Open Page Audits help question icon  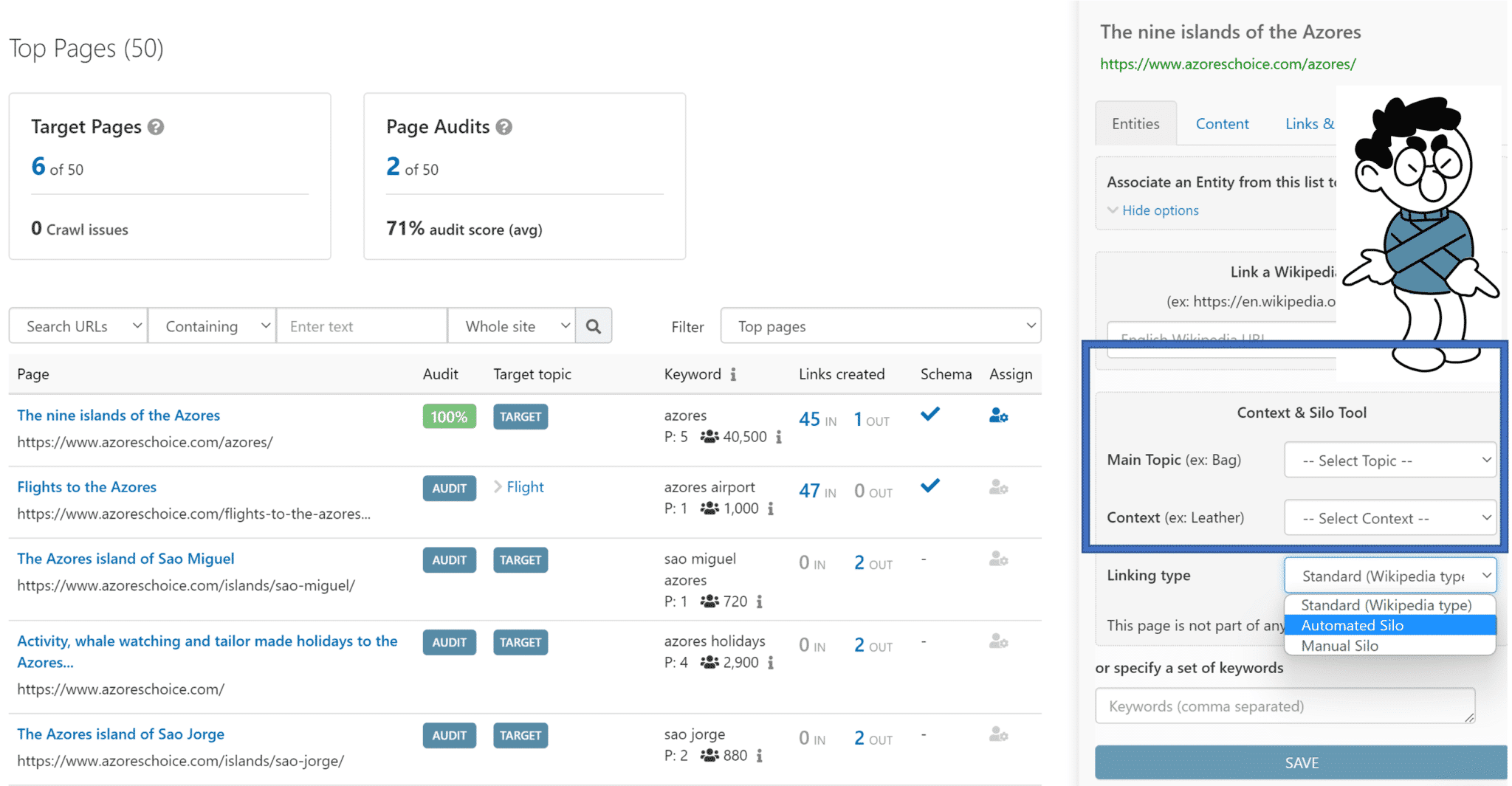(504, 127)
